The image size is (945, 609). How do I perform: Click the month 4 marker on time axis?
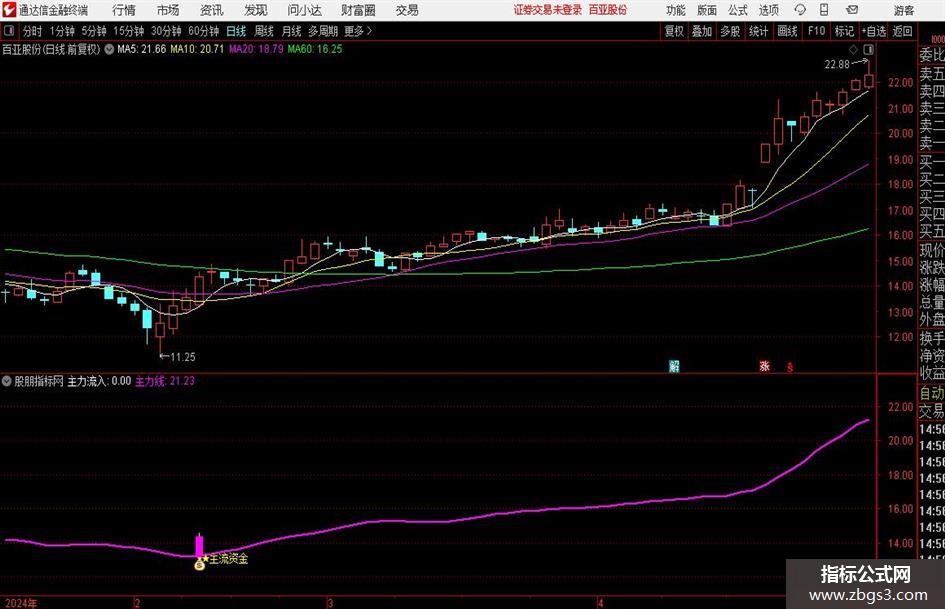(600, 603)
